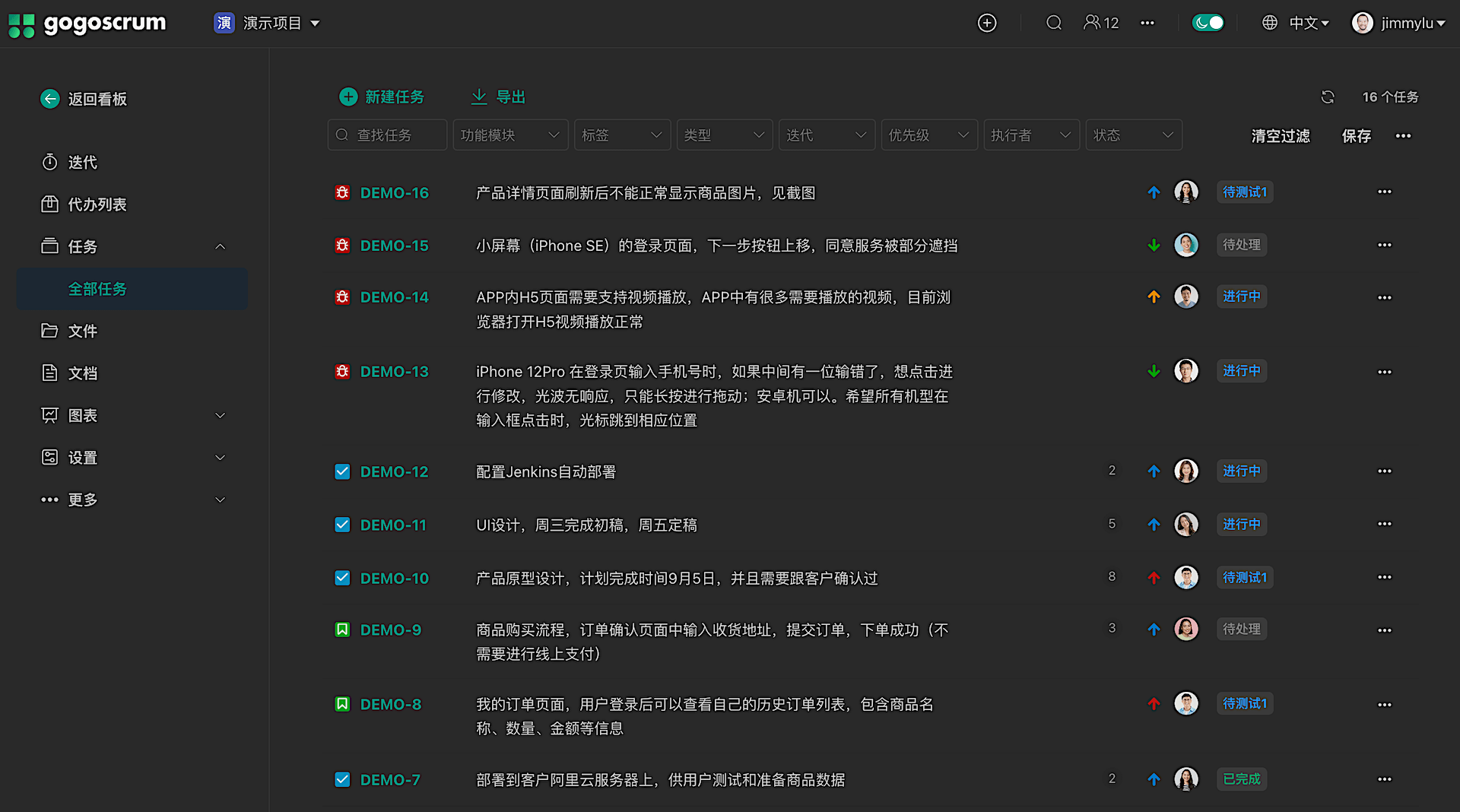Click the refresh task list icon

[1327, 97]
